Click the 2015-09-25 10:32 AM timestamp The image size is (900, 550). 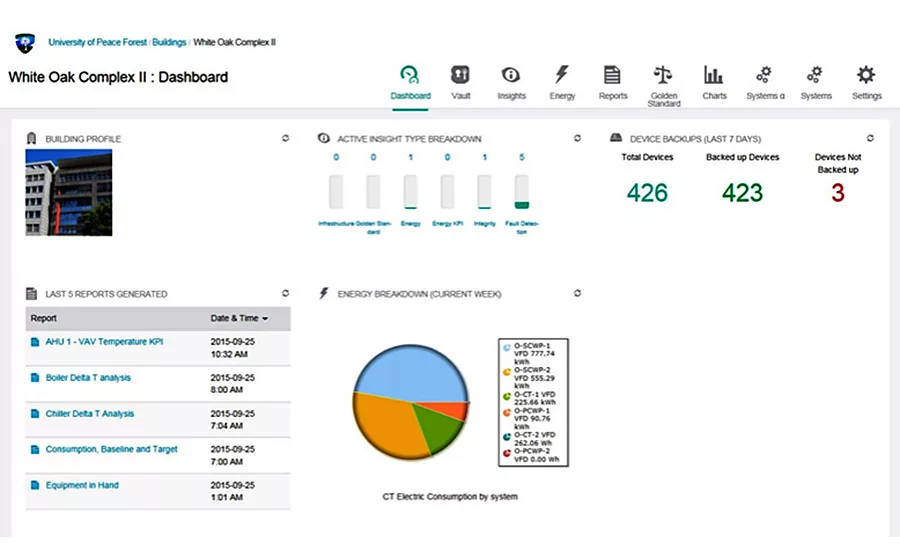(x=232, y=348)
